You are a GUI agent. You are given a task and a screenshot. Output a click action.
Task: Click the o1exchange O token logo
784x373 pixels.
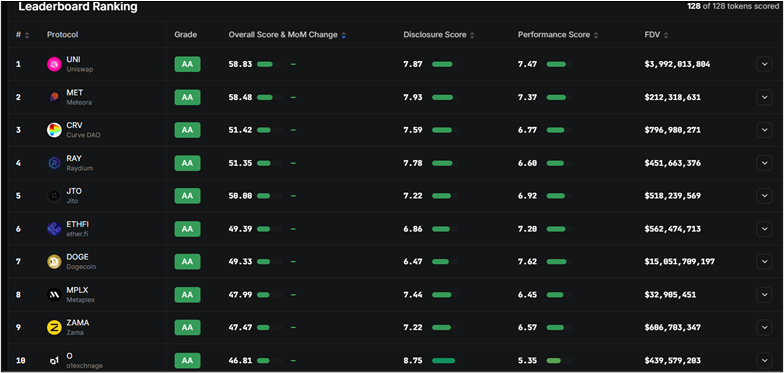click(54, 360)
